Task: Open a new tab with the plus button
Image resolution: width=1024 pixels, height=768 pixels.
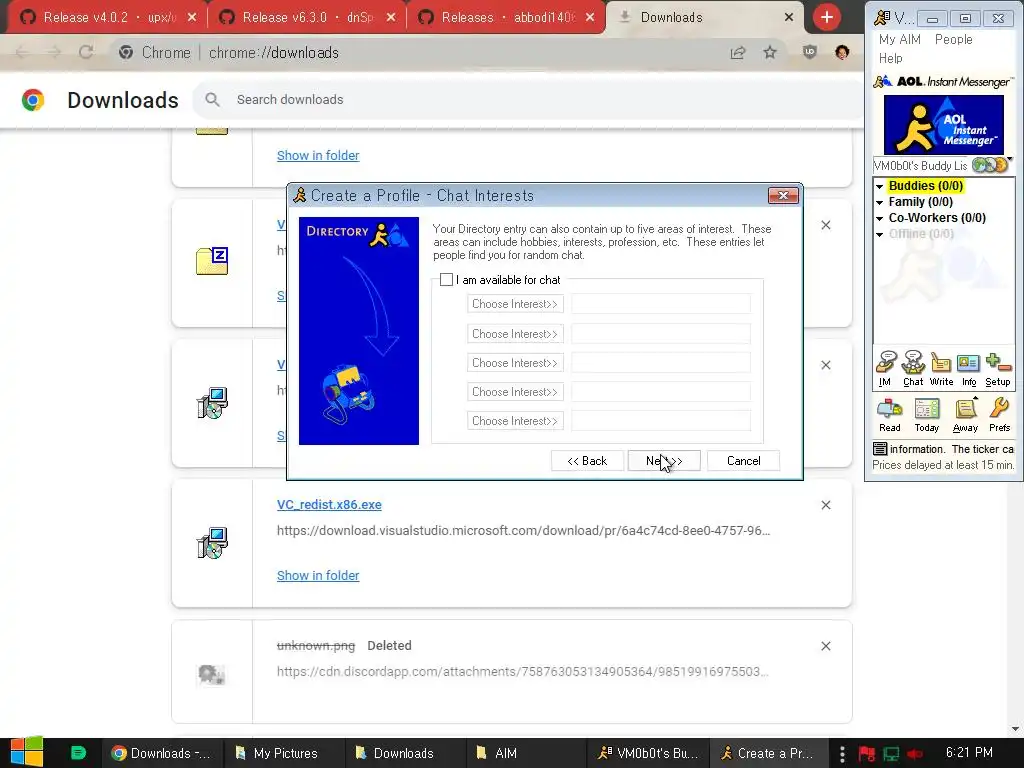Action: [827, 17]
